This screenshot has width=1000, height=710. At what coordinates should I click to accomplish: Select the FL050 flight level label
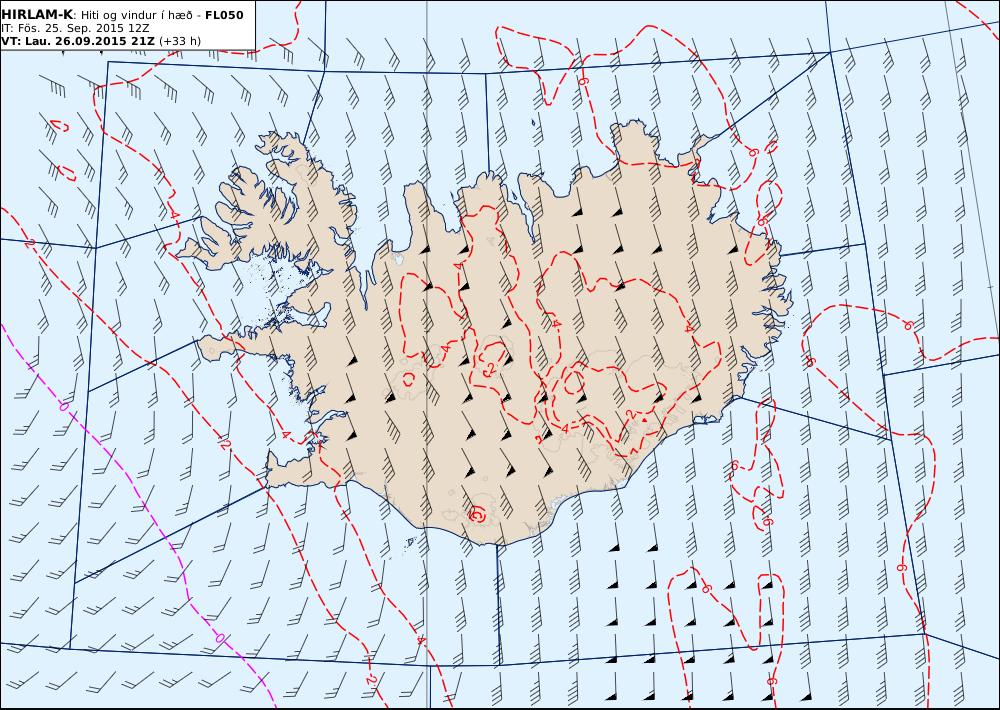pos(224,15)
